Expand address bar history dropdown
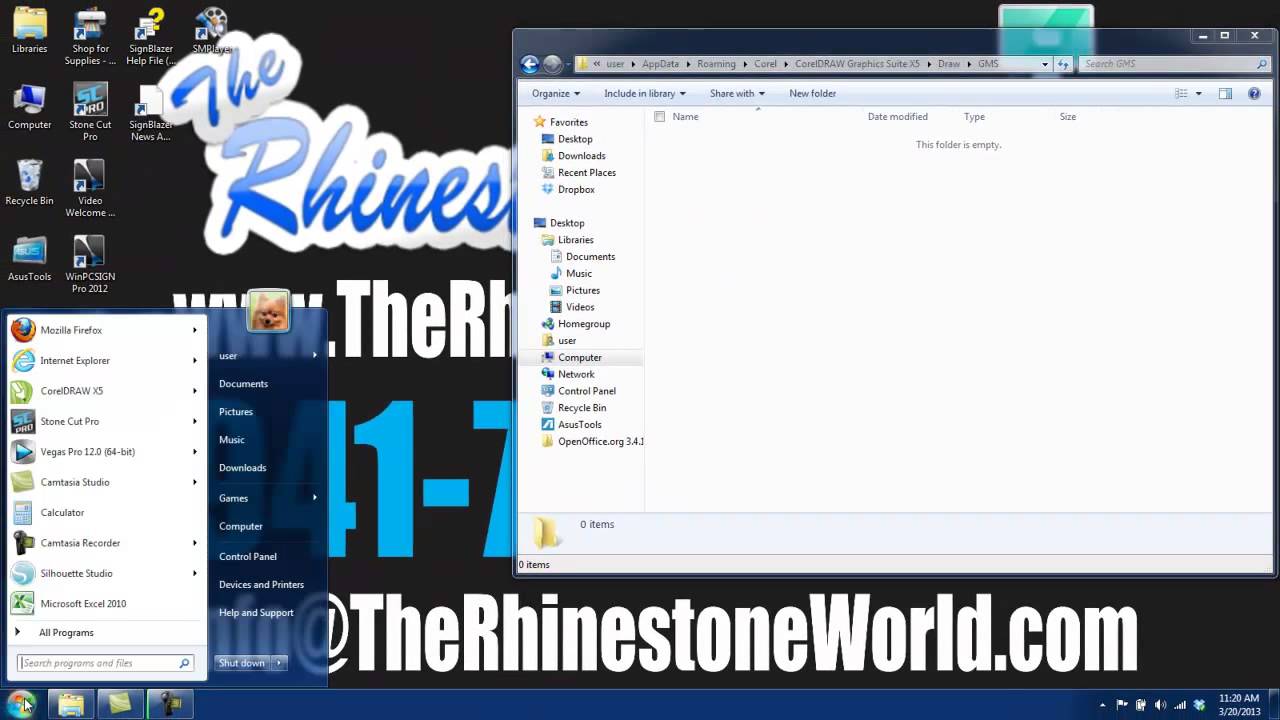This screenshot has width=1280, height=720. [x=1045, y=64]
